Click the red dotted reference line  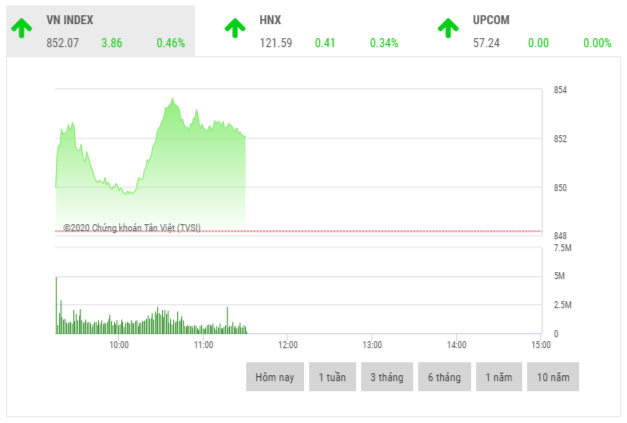pos(400,231)
